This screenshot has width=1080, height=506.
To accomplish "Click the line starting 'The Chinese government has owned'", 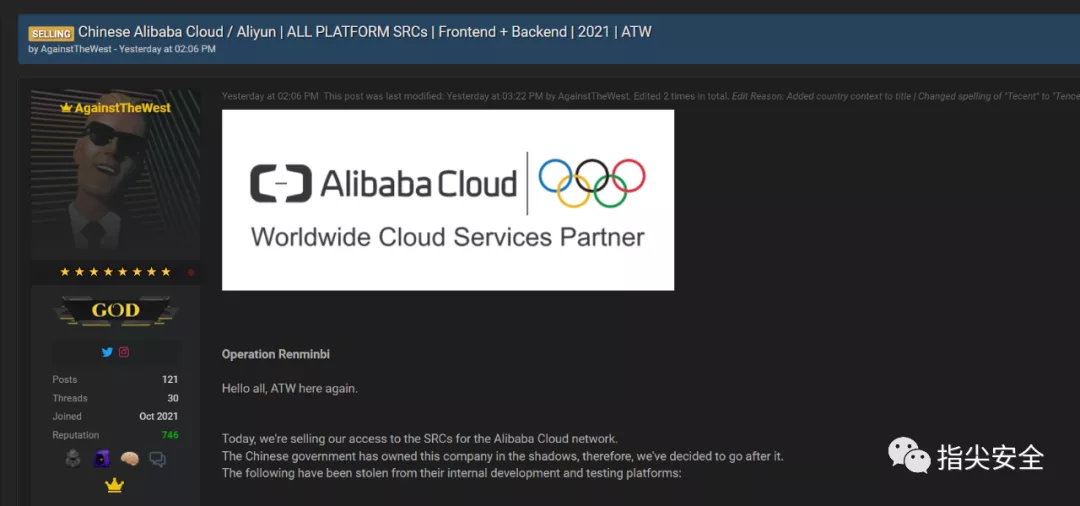I will pyautogui.click(x=503, y=456).
